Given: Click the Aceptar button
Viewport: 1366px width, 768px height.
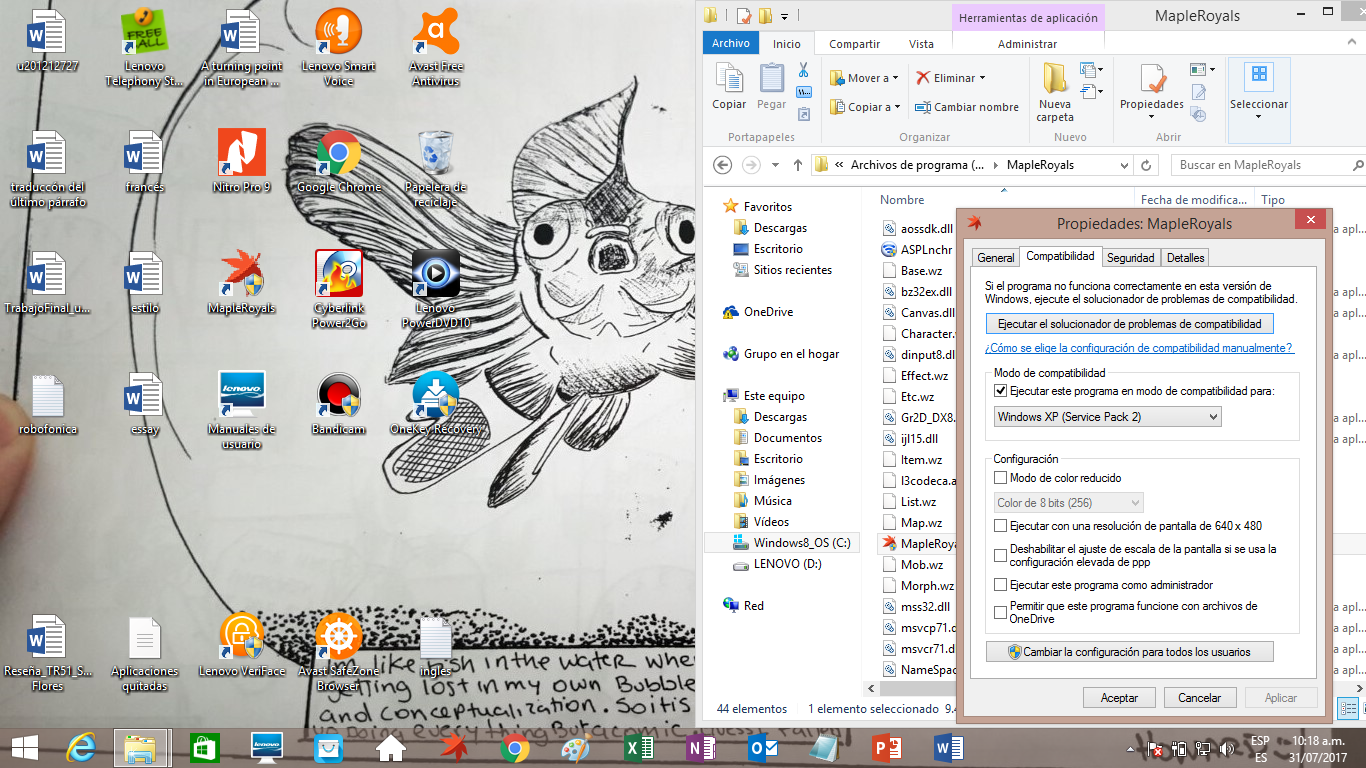Looking at the screenshot, I should click(x=1119, y=698).
